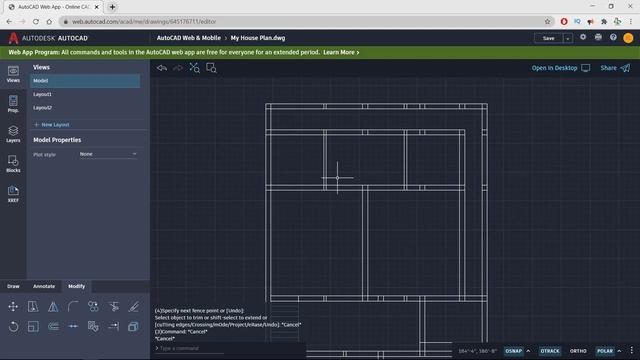Open the Plot style None dropdown
This screenshot has width=640, height=360.
(x=108, y=154)
